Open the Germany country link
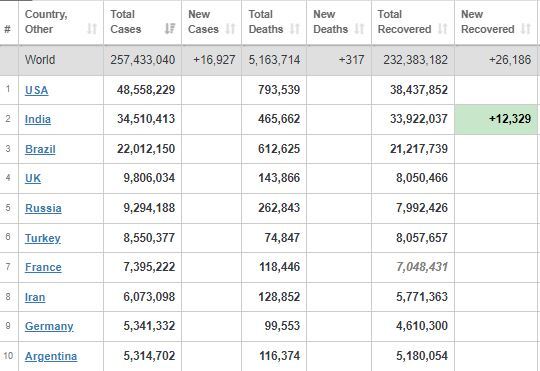This screenshot has width=540, height=371. [x=49, y=326]
